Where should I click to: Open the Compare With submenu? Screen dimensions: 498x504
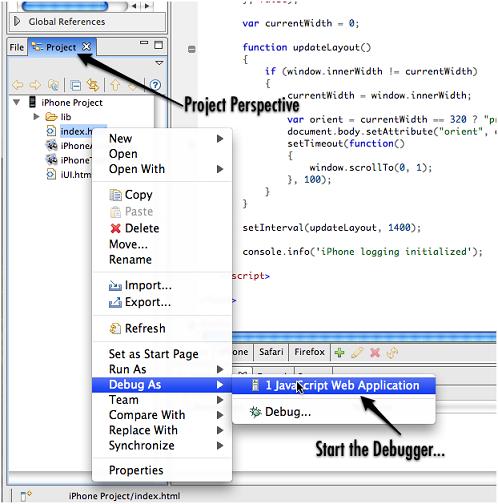[x=162, y=415]
